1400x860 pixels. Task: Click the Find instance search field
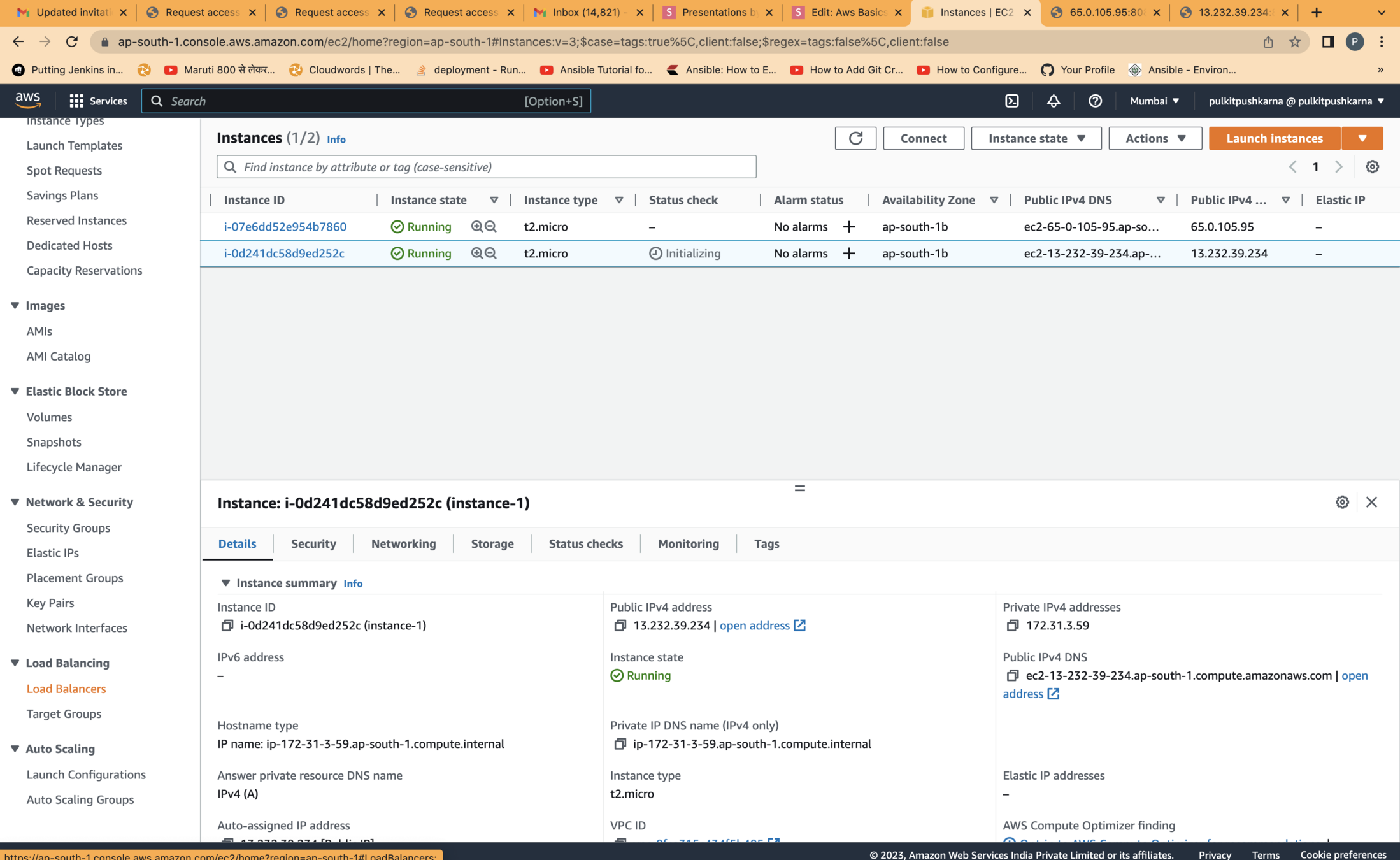coord(486,167)
